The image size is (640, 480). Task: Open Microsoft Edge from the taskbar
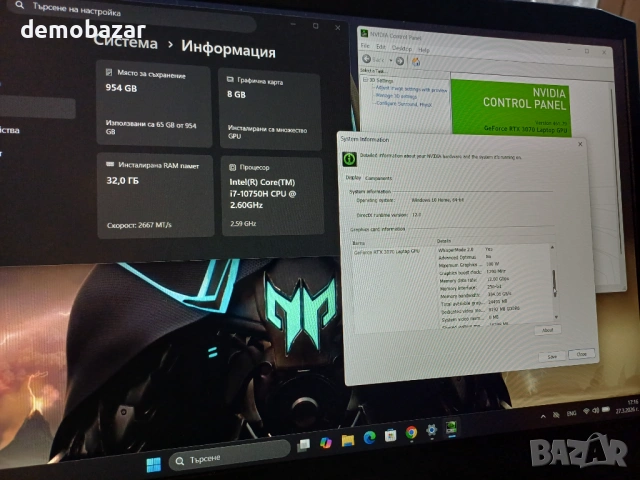point(370,438)
